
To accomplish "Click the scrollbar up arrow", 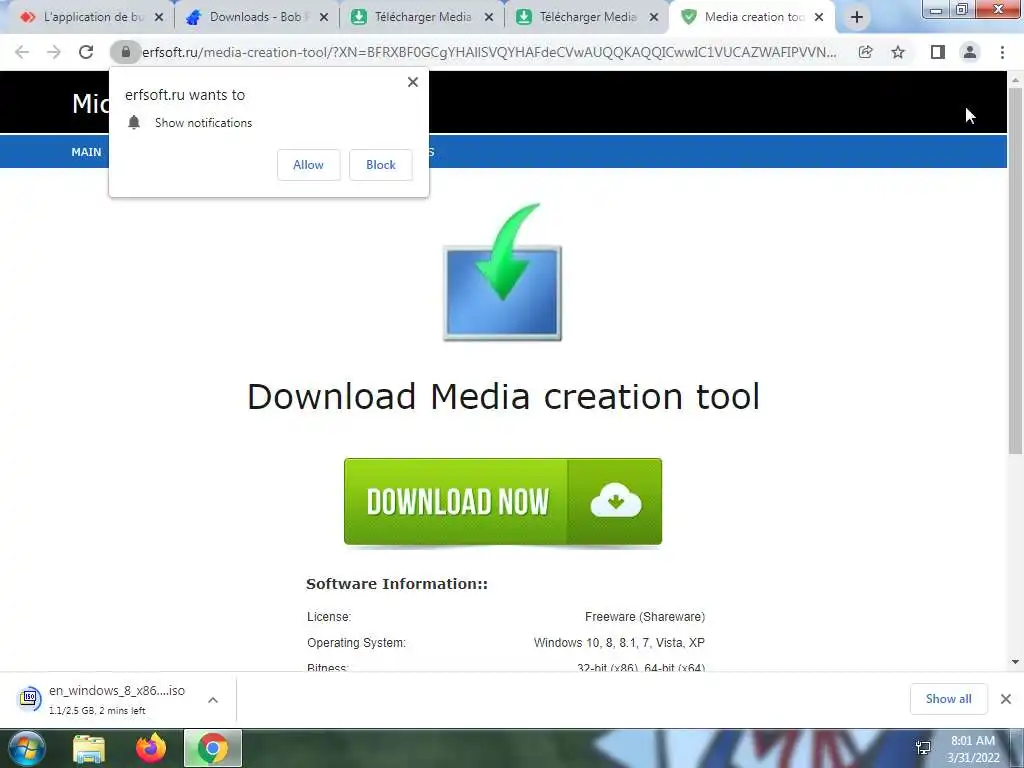I will tap(1015, 80).
